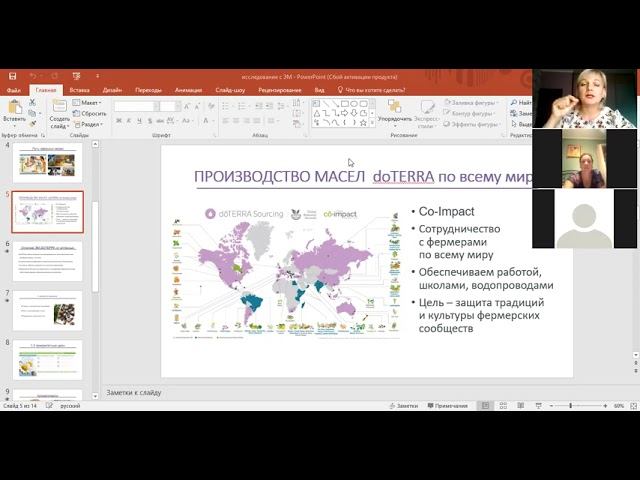Open the Customize Quick Access Toolbar dropdown
This screenshot has height=480, width=640.
click(x=98, y=76)
